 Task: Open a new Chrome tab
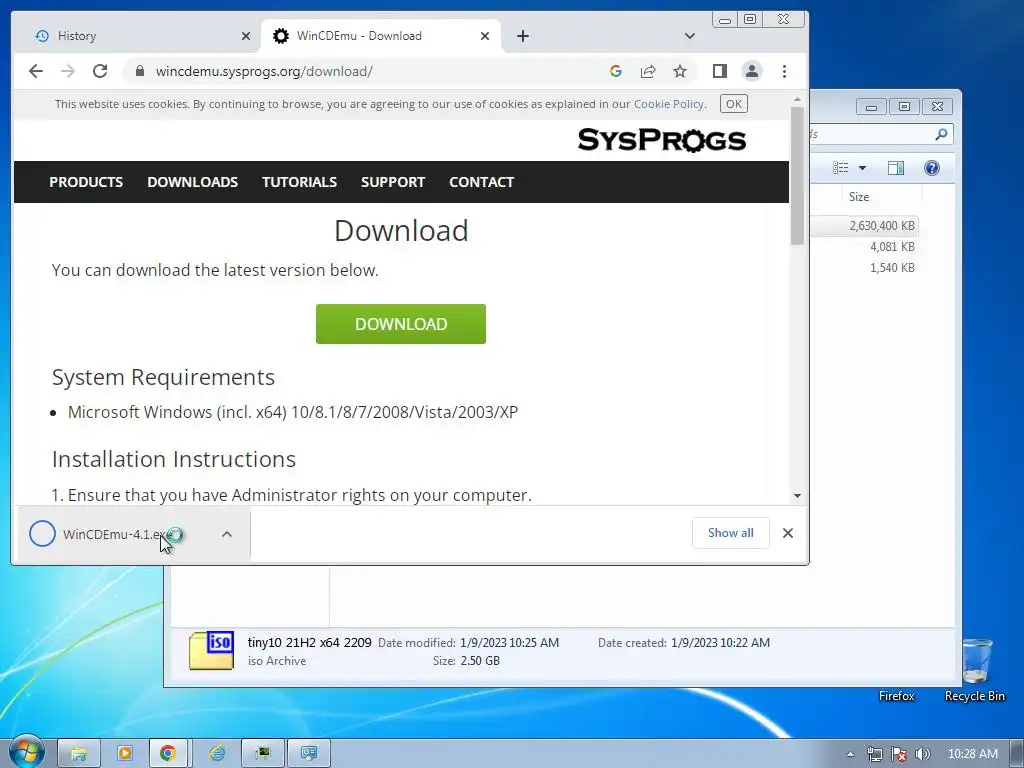coord(522,36)
